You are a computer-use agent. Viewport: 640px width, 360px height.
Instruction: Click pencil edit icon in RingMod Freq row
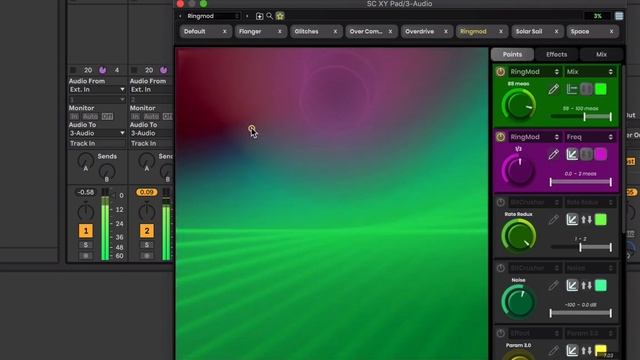553,154
